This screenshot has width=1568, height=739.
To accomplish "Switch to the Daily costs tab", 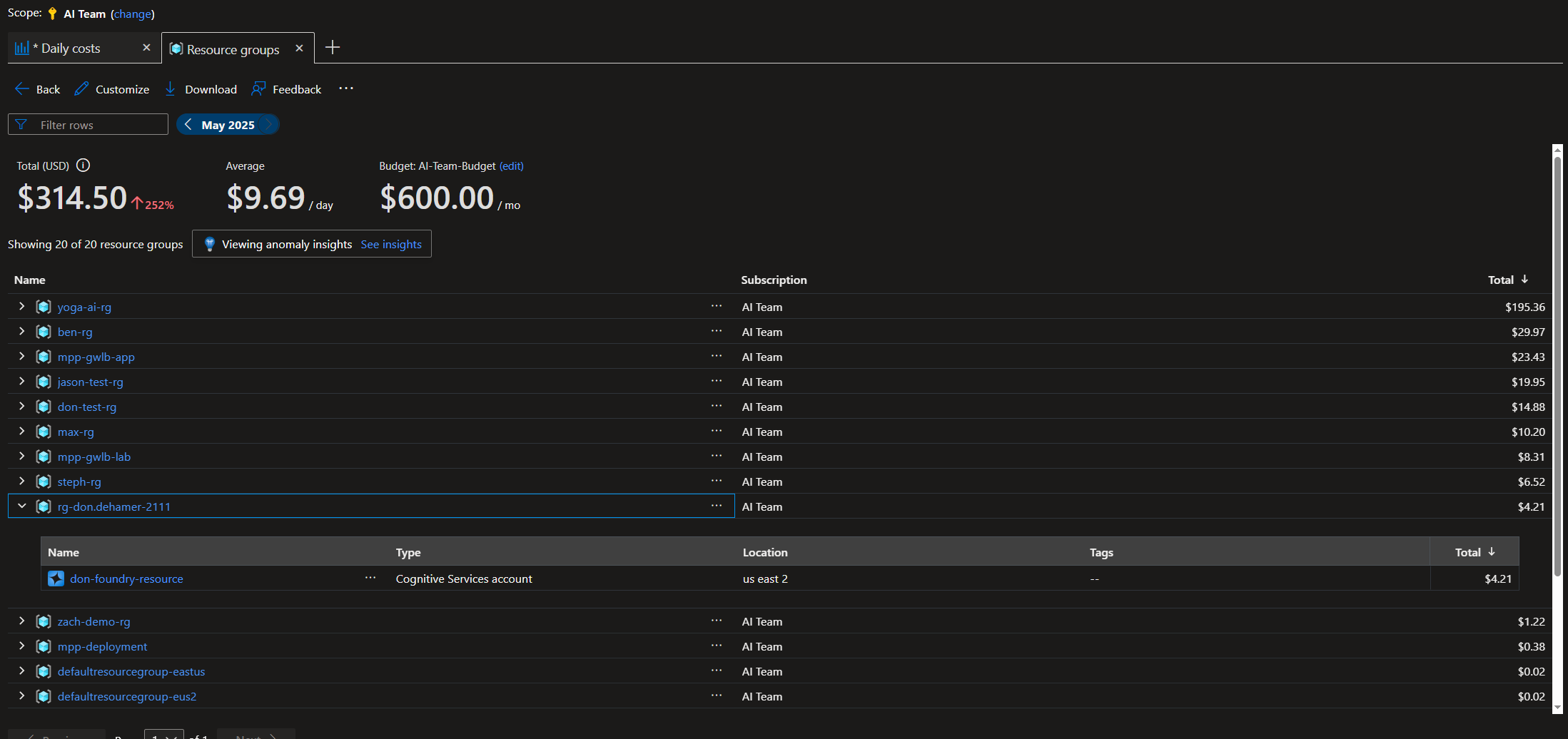I will (71, 49).
